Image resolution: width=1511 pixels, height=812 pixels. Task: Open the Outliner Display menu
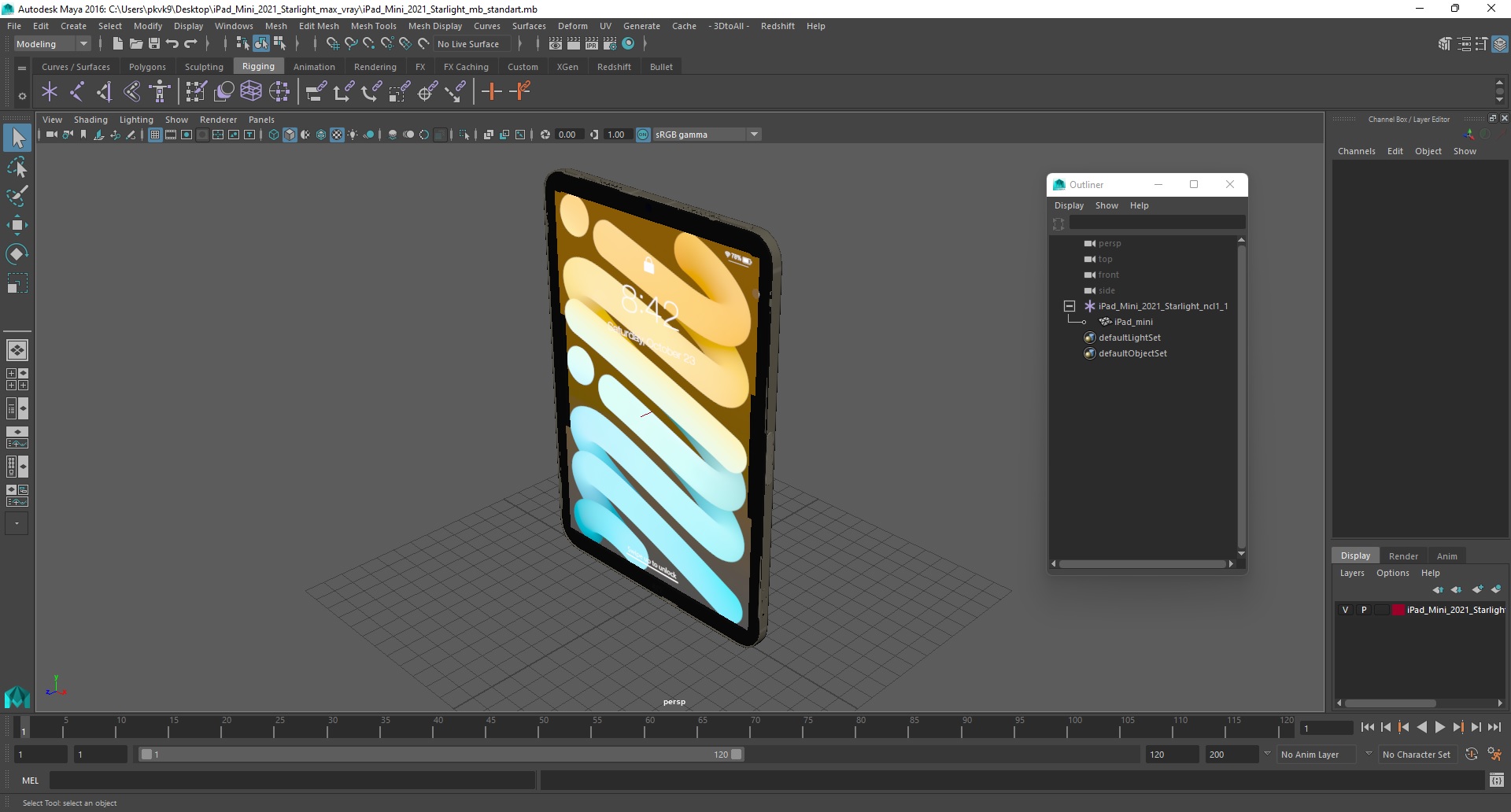tap(1069, 205)
